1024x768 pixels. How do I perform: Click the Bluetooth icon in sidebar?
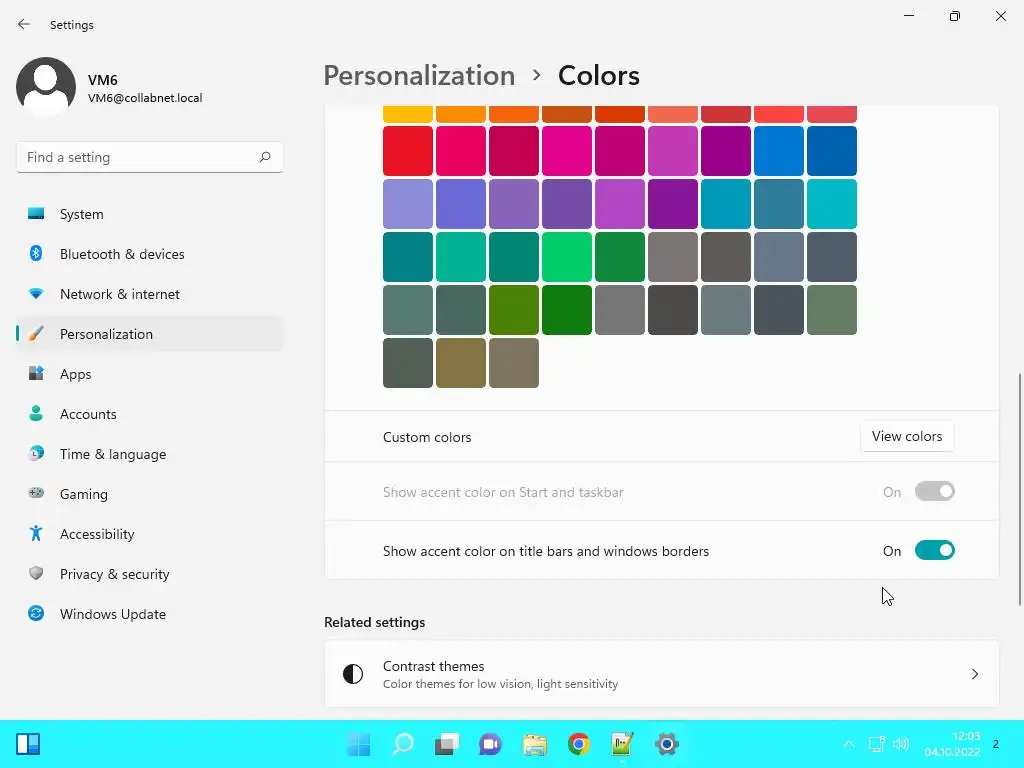tap(36, 253)
